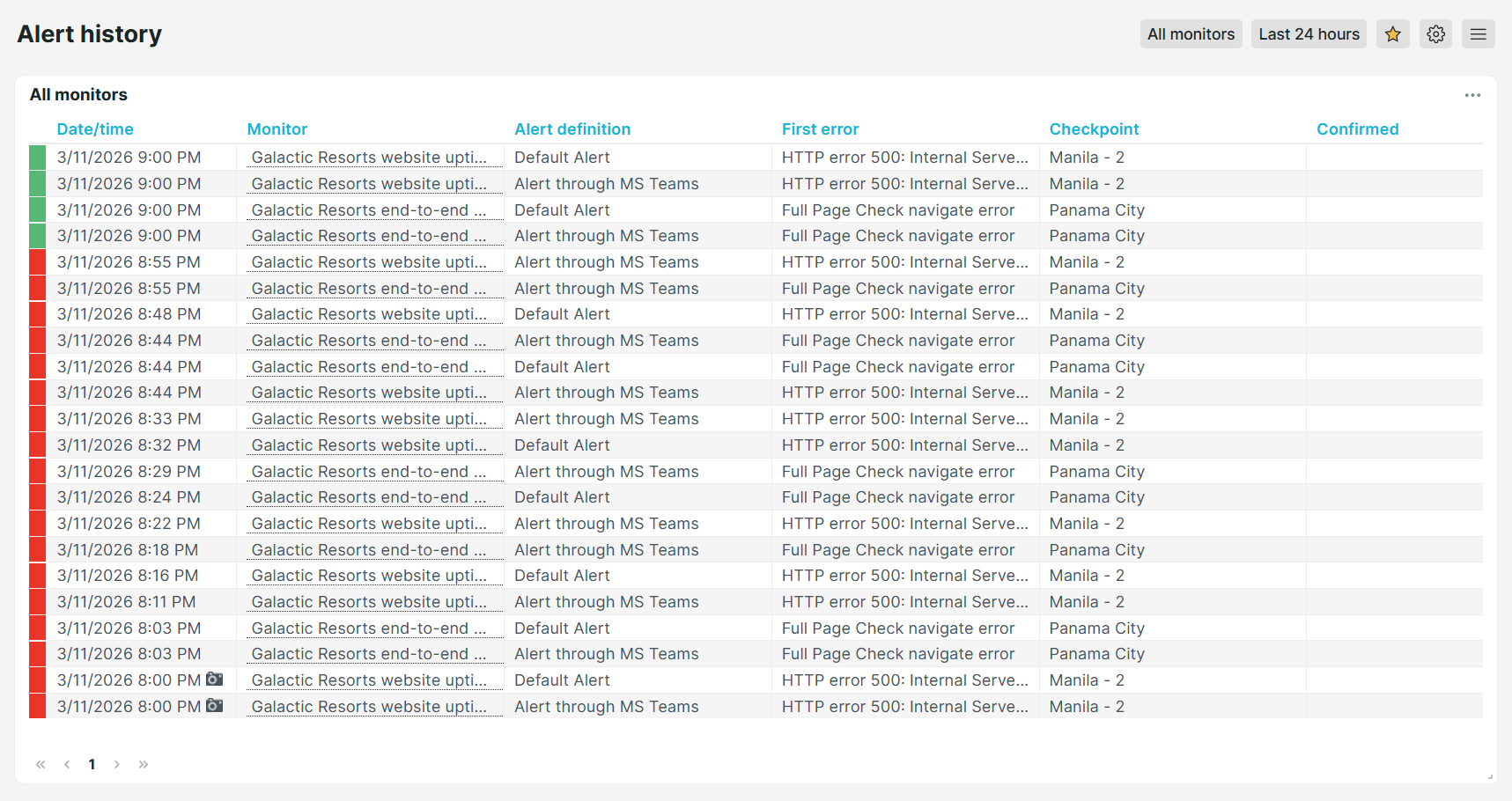The width and height of the screenshot is (1512, 801).
Task: Open the ellipsis options menu on the tile
Action: 1472,95
